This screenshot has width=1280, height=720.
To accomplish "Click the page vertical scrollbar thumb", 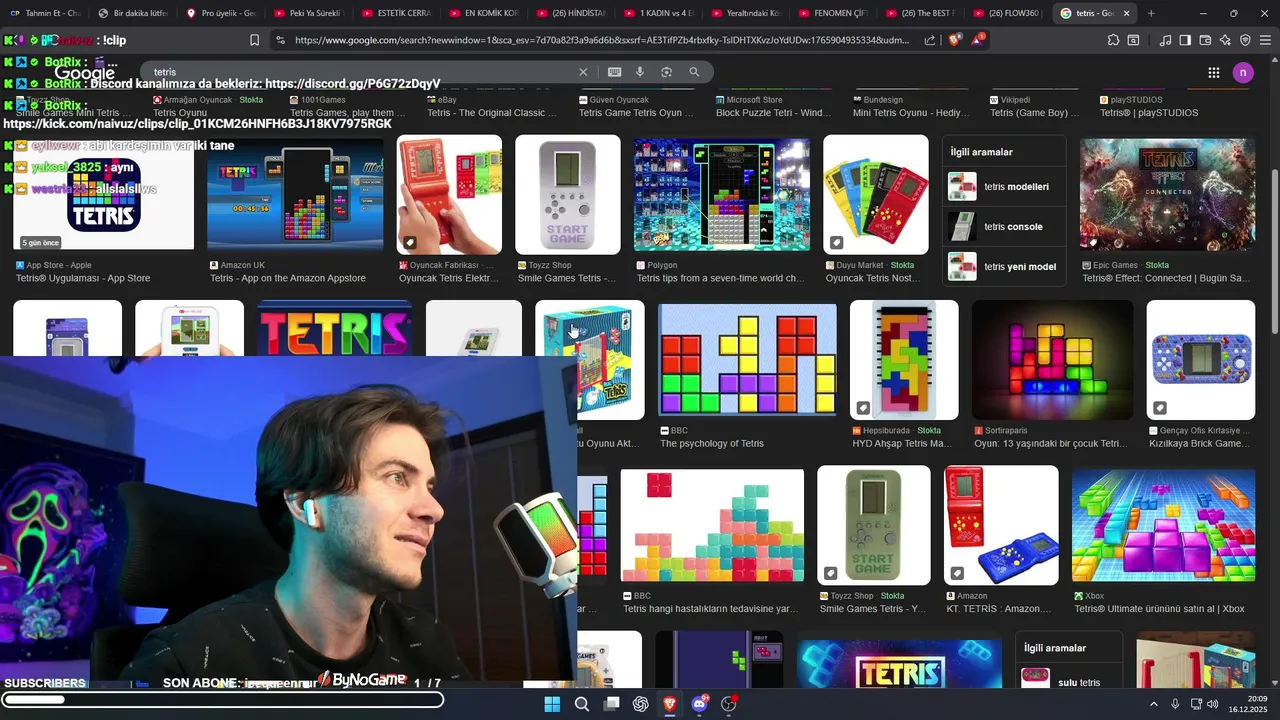I will pyautogui.click(x=1274, y=253).
